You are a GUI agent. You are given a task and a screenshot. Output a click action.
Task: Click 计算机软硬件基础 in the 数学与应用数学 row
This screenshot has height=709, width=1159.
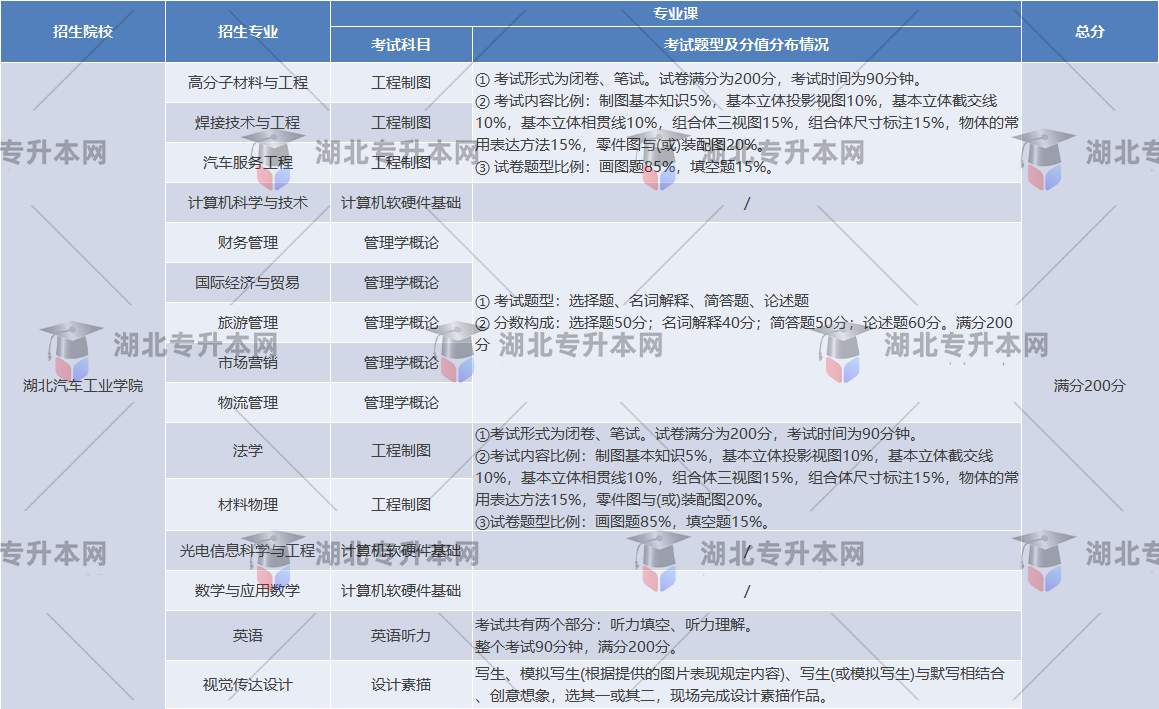[401, 591]
